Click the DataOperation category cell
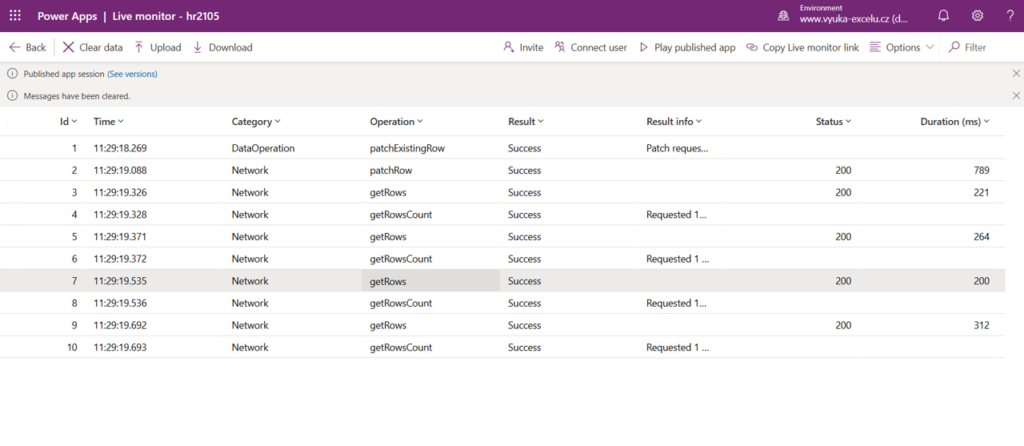This screenshot has width=1024, height=446. click(x=263, y=148)
